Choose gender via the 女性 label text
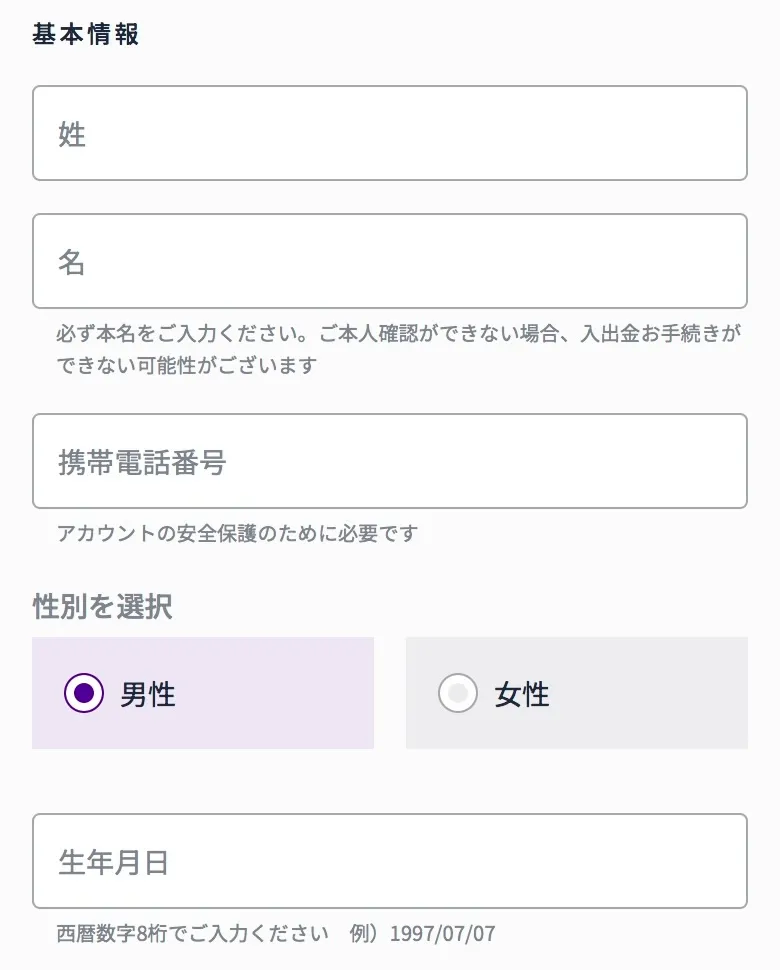The width and height of the screenshot is (780, 970). tap(521, 694)
